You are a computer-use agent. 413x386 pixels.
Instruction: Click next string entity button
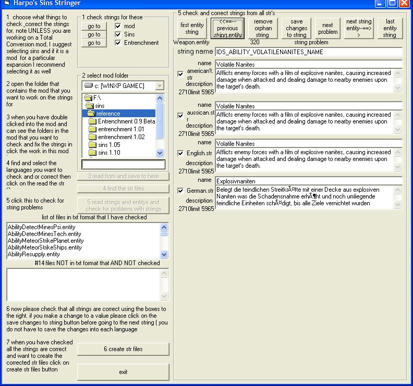click(359, 28)
